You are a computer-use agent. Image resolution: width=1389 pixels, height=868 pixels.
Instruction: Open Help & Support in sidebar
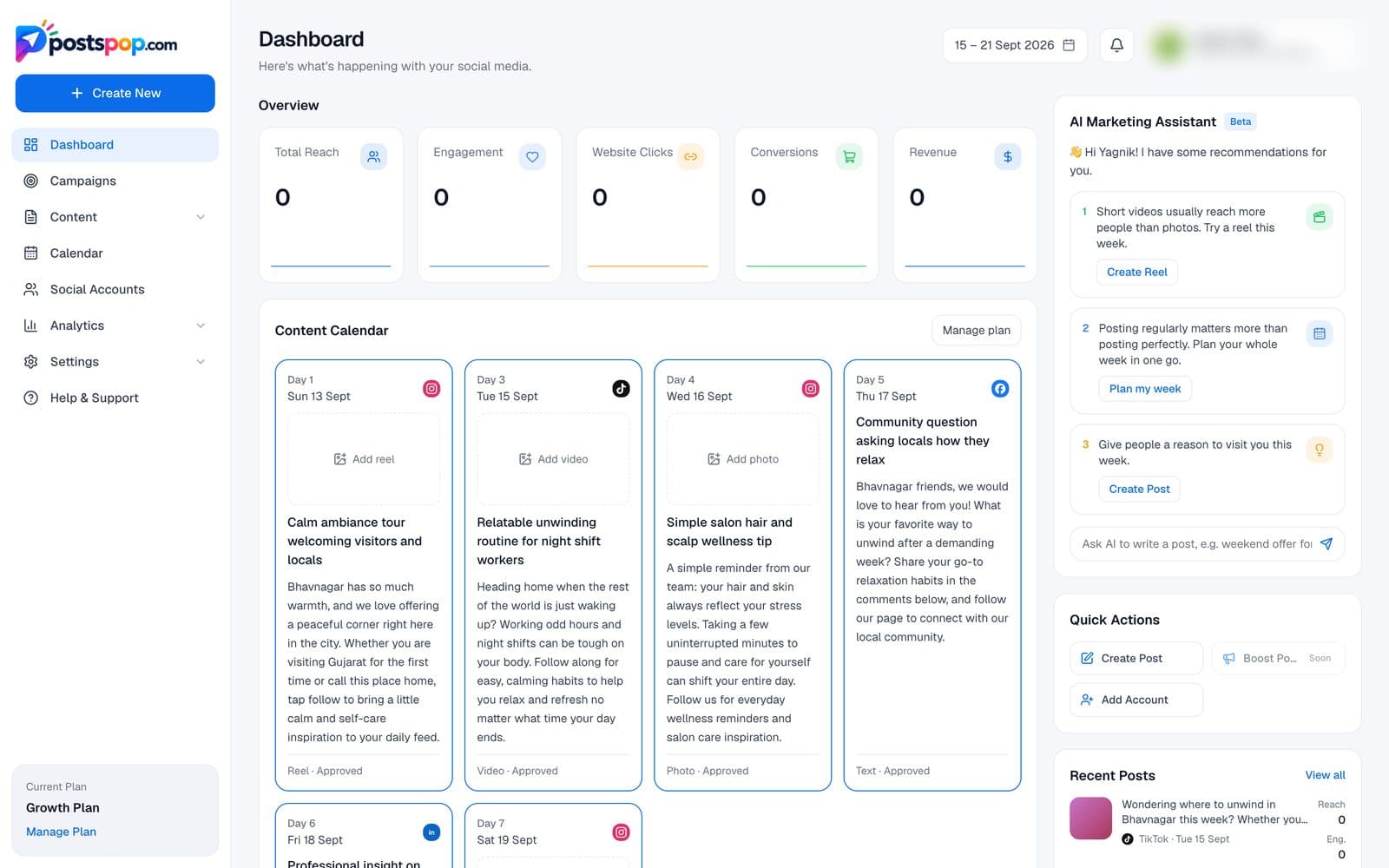pos(115,398)
